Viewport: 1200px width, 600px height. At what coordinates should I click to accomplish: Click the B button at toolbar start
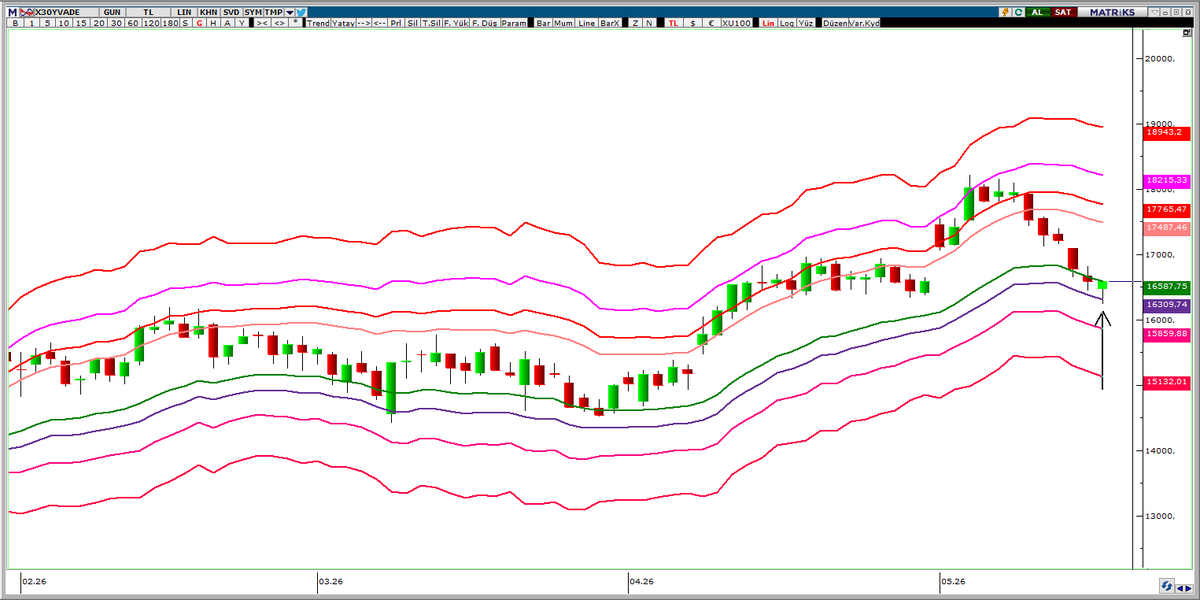[15, 23]
